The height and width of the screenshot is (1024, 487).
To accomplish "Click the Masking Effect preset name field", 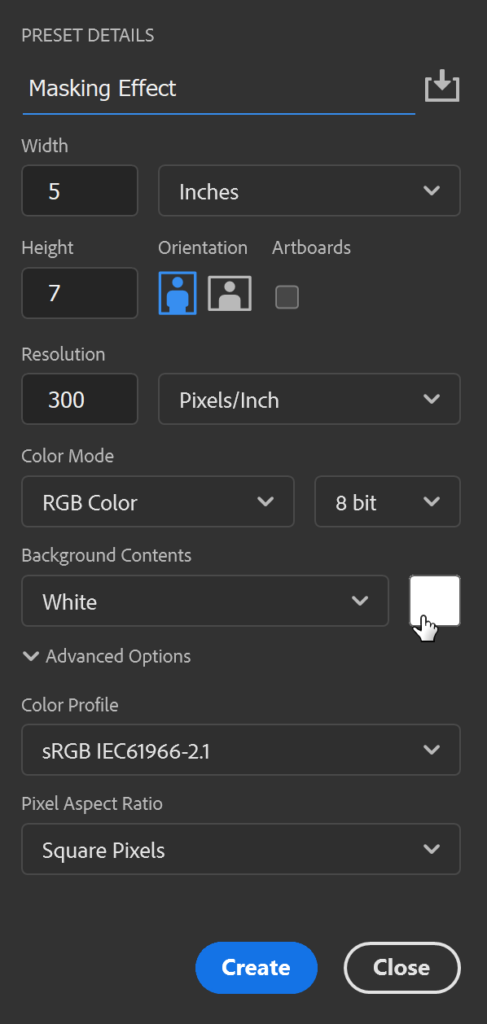I will pyautogui.click(x=219, y=88).
